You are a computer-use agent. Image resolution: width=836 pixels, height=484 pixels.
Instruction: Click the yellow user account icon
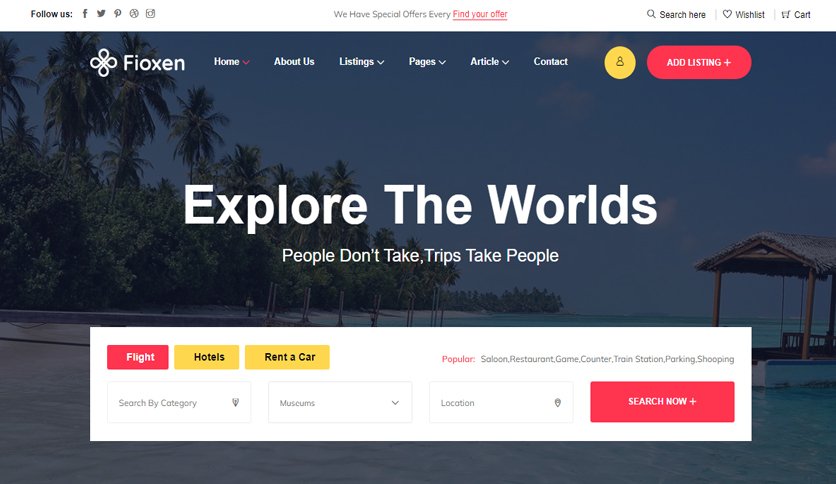point(620,62)
